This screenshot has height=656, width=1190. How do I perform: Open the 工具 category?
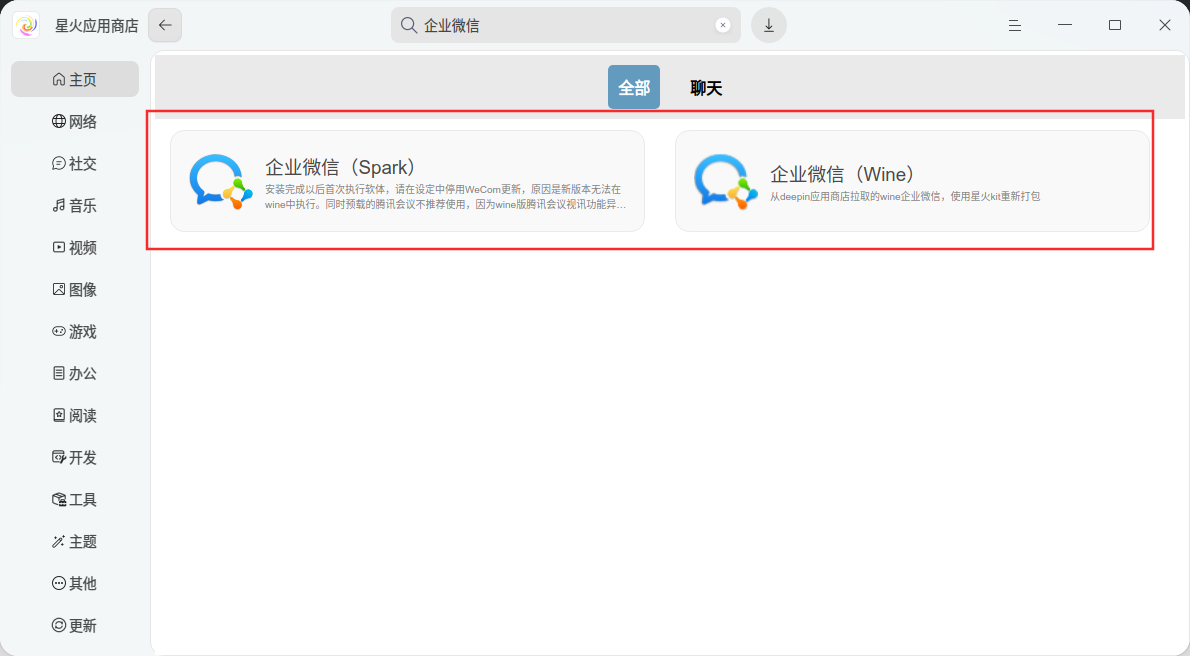[x=74, y=500]
